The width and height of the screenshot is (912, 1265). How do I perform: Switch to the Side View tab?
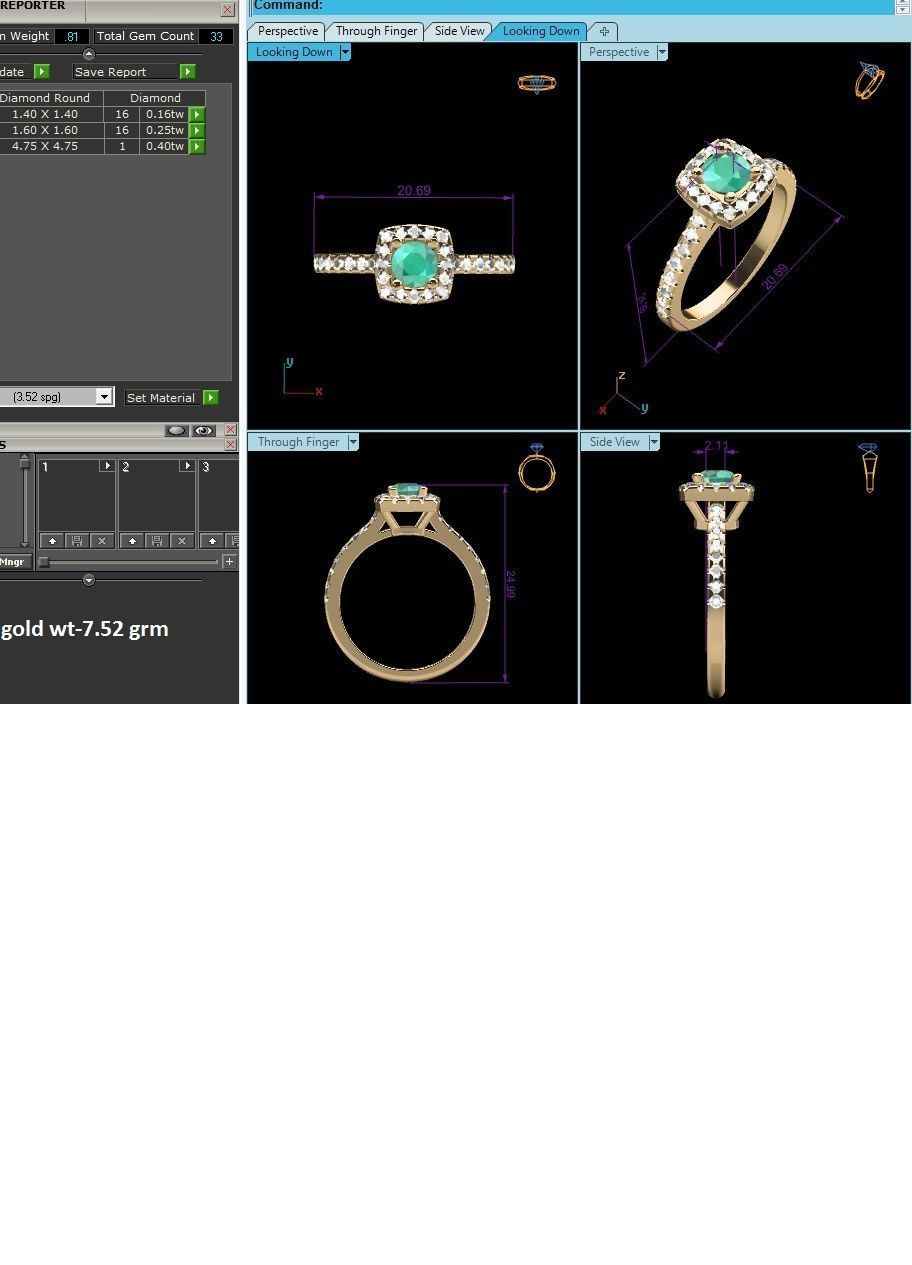pyautogui.click(x=459, y=31)
